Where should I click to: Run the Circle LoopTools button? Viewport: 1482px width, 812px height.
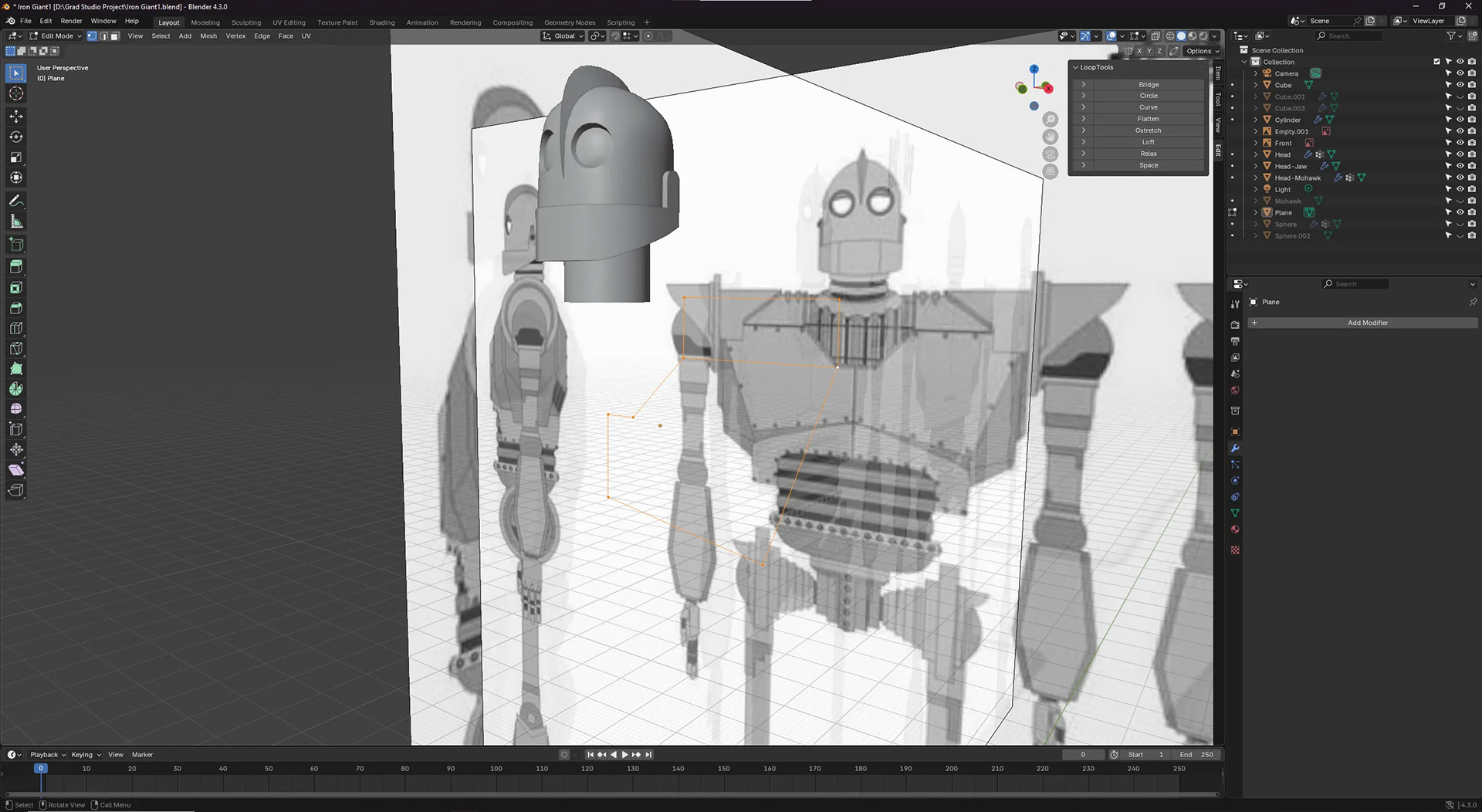point(1149,96)
